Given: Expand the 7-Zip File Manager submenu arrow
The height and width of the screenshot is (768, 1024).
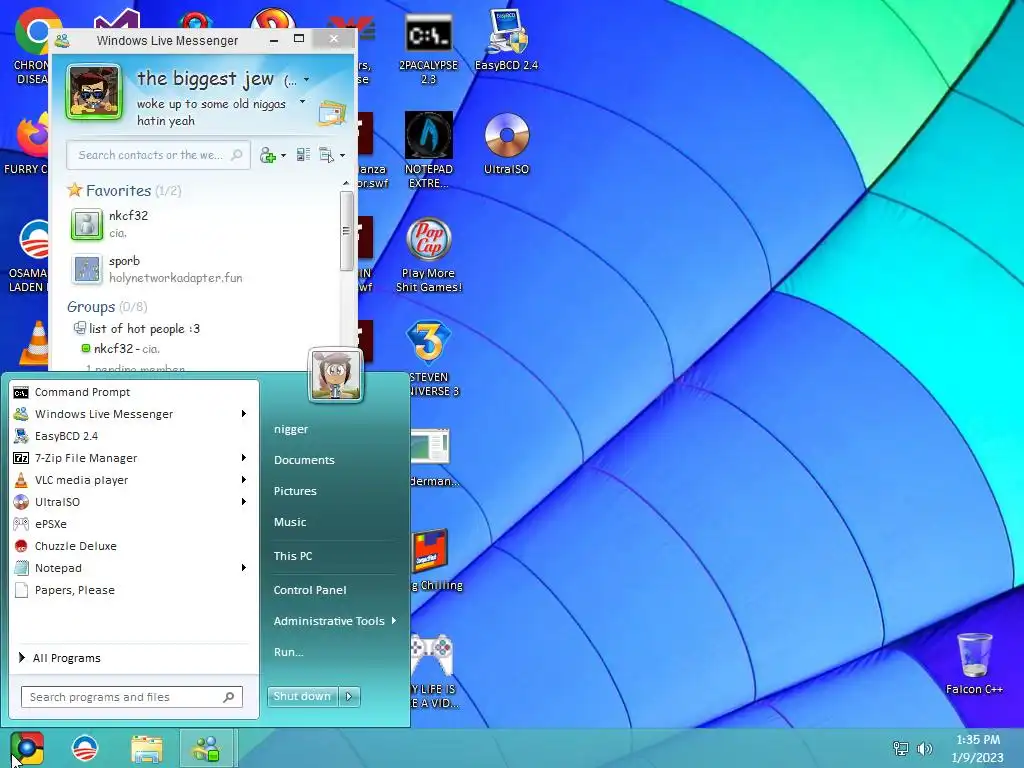Looking at the screenshot, I should (244, 458).
